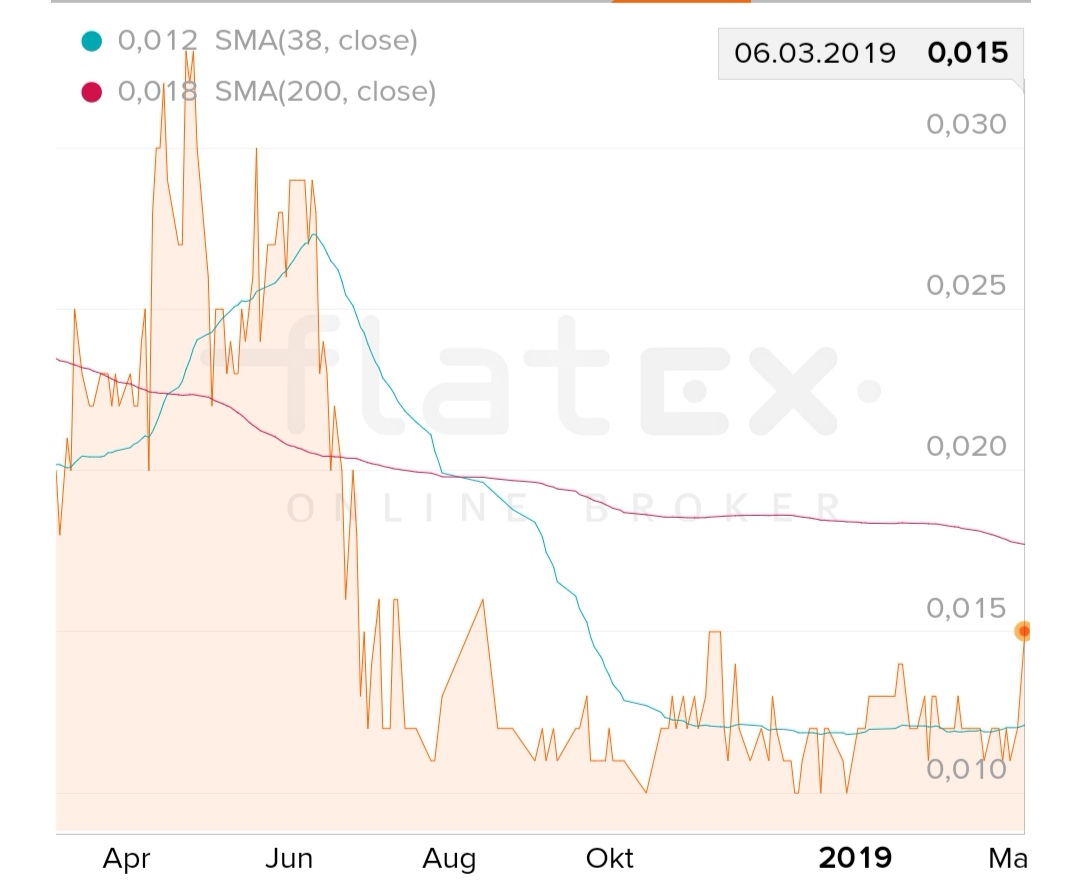Select the Okt time axis label

point(609,858)
